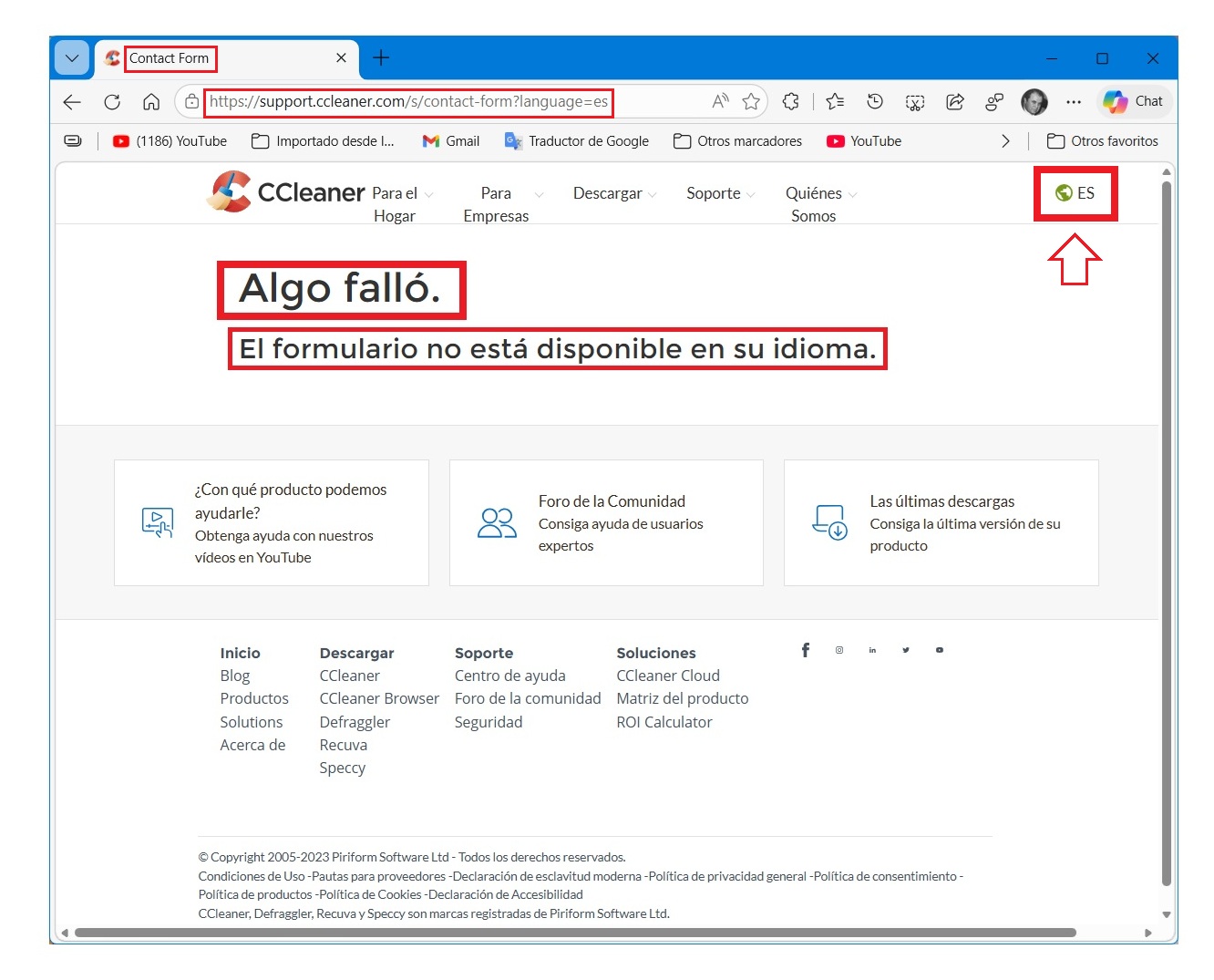Click the horizontal scrollbar at page bottom
This screenshot has height=980, width=1214.
click(x=574, y=933)
